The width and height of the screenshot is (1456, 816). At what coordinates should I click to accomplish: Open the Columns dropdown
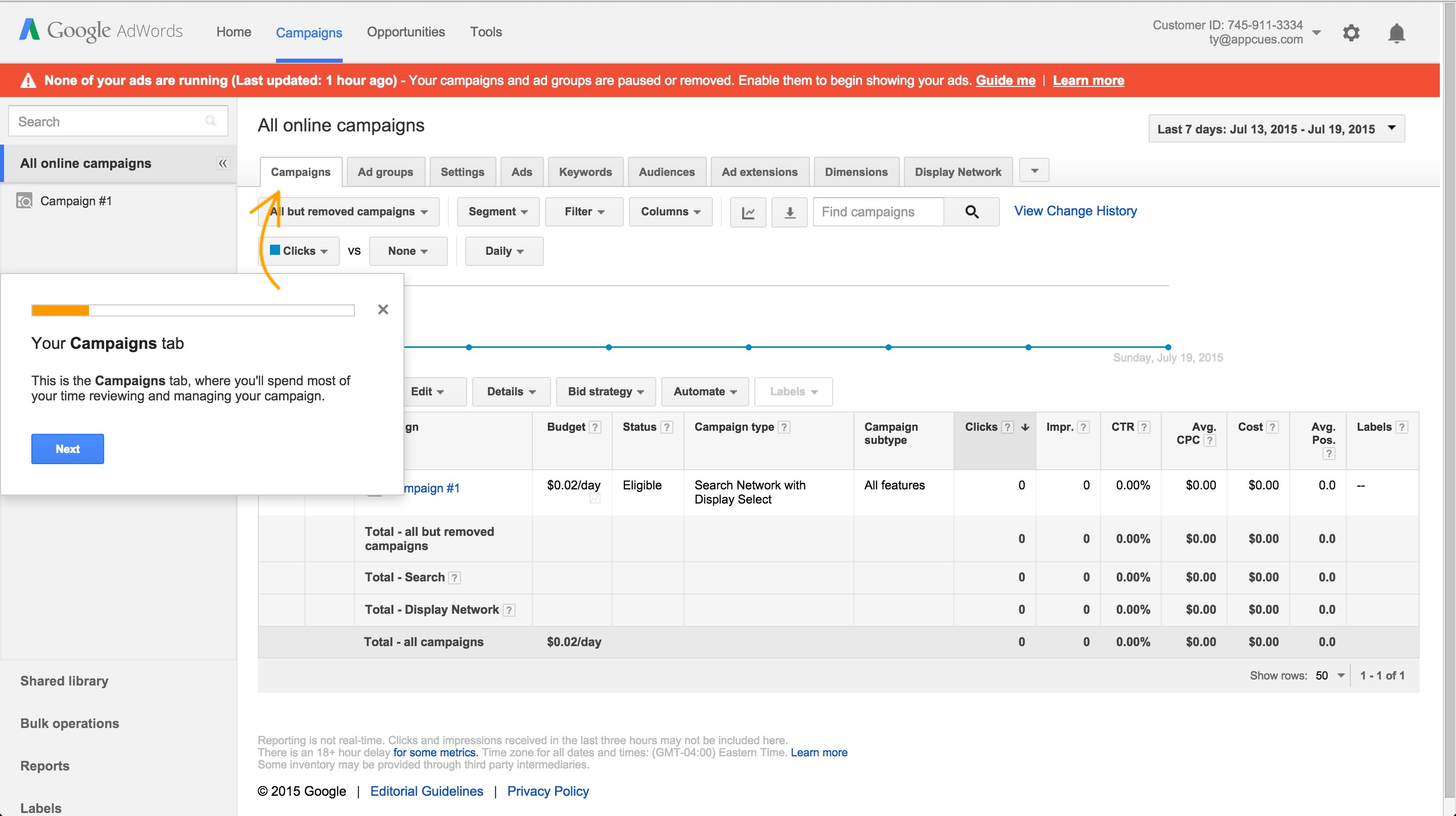click(x=670, y=212)
